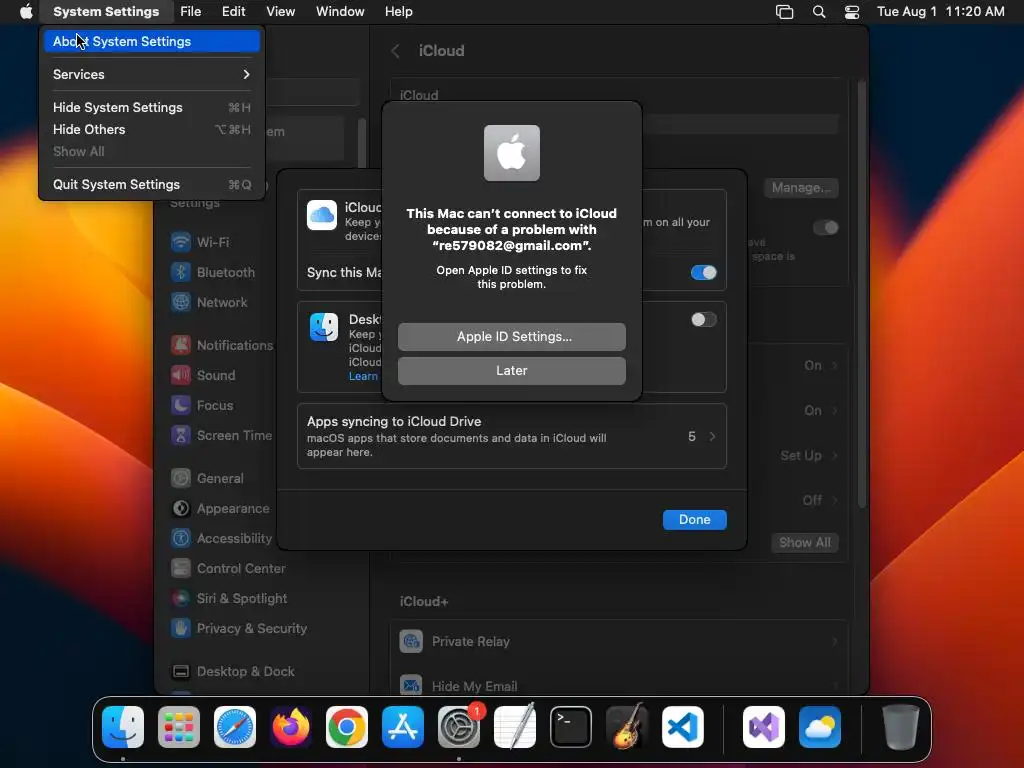The height and width of the screenshot is (768, 1024).
Task: Click Later to dismiss the alert
Action: point(512,371)
